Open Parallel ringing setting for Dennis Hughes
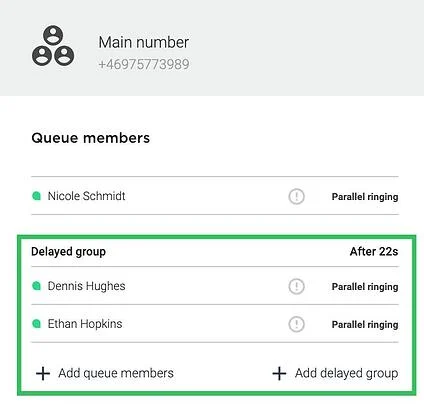The width and height of the screenshot is (424, 410). 365,287
